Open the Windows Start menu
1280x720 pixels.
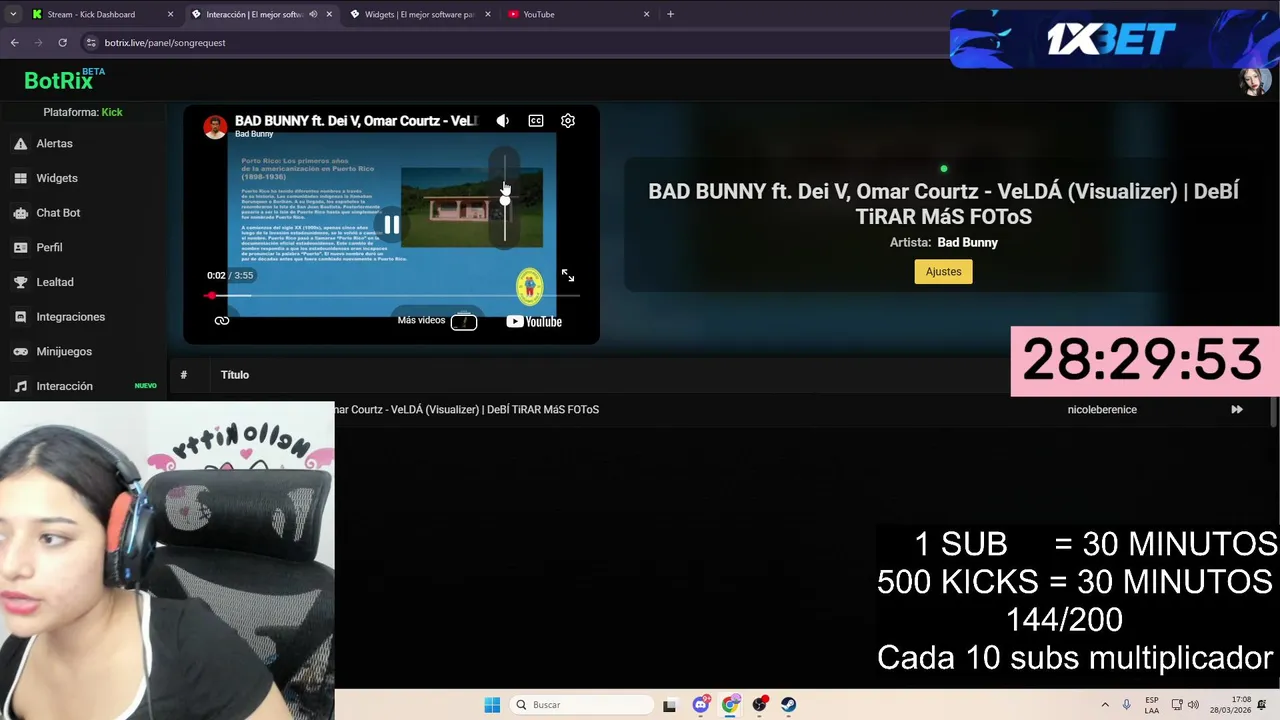pyautogui.click(x=492, y=705)
